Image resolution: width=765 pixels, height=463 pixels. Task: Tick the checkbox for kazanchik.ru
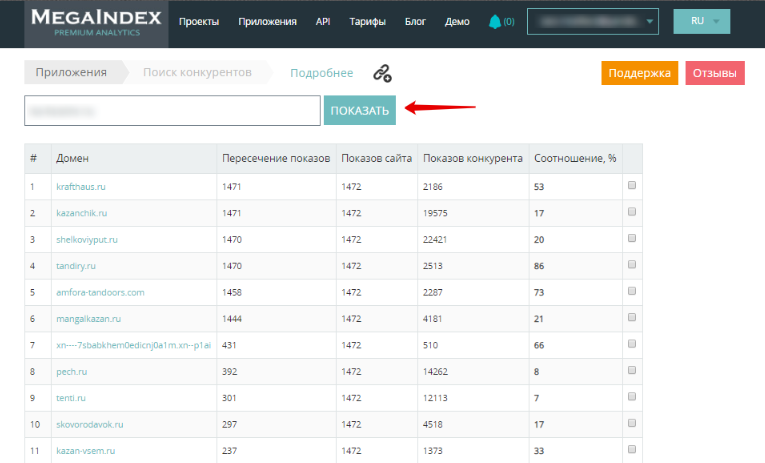632,212
